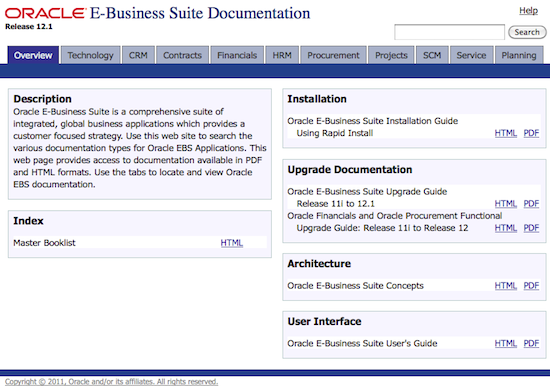Click the Oracle logo
550x390 pixels.
pos(45,13)
